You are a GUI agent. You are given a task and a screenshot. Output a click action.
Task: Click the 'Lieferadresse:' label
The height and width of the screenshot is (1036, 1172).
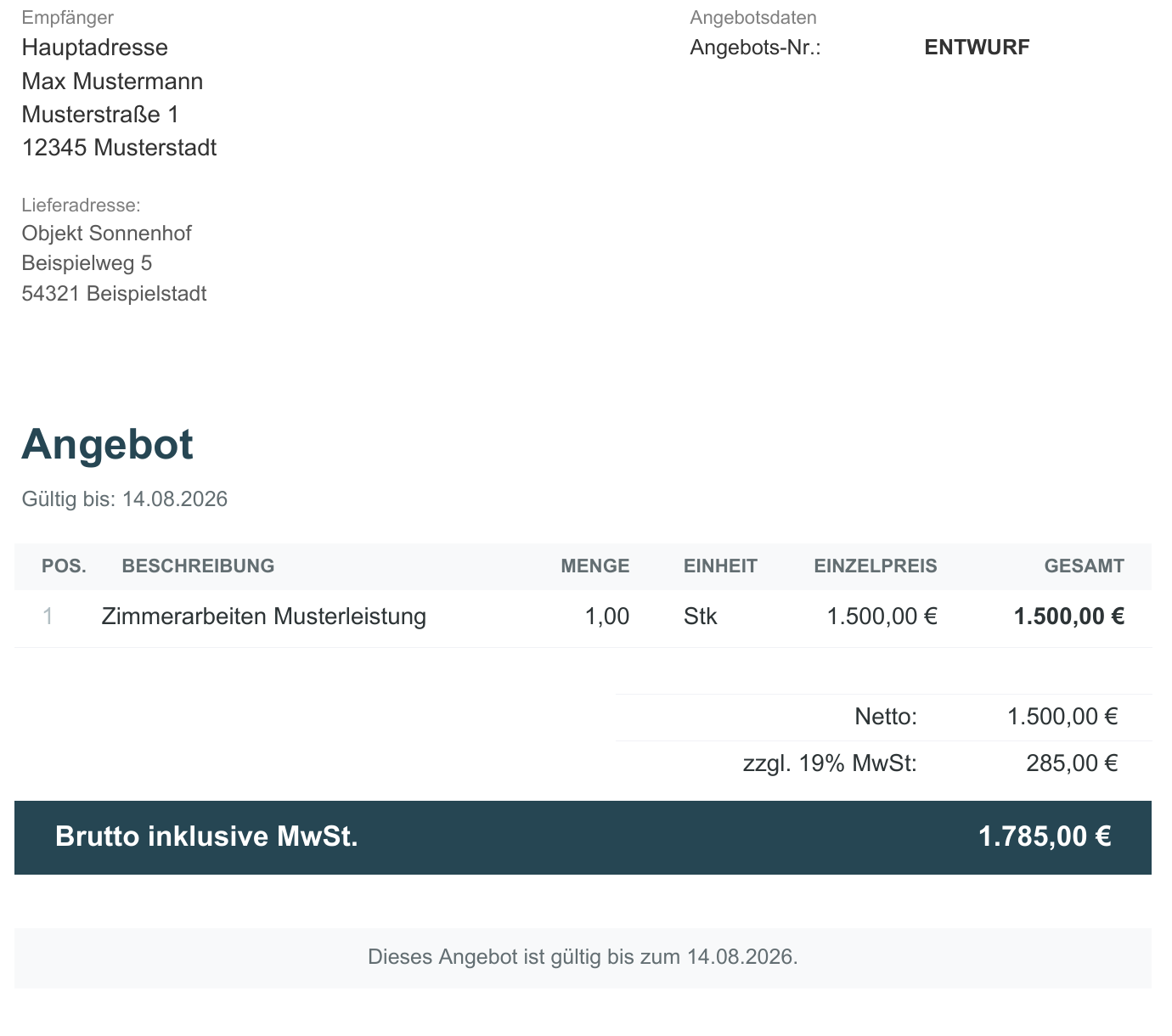(x=81, y=206)
